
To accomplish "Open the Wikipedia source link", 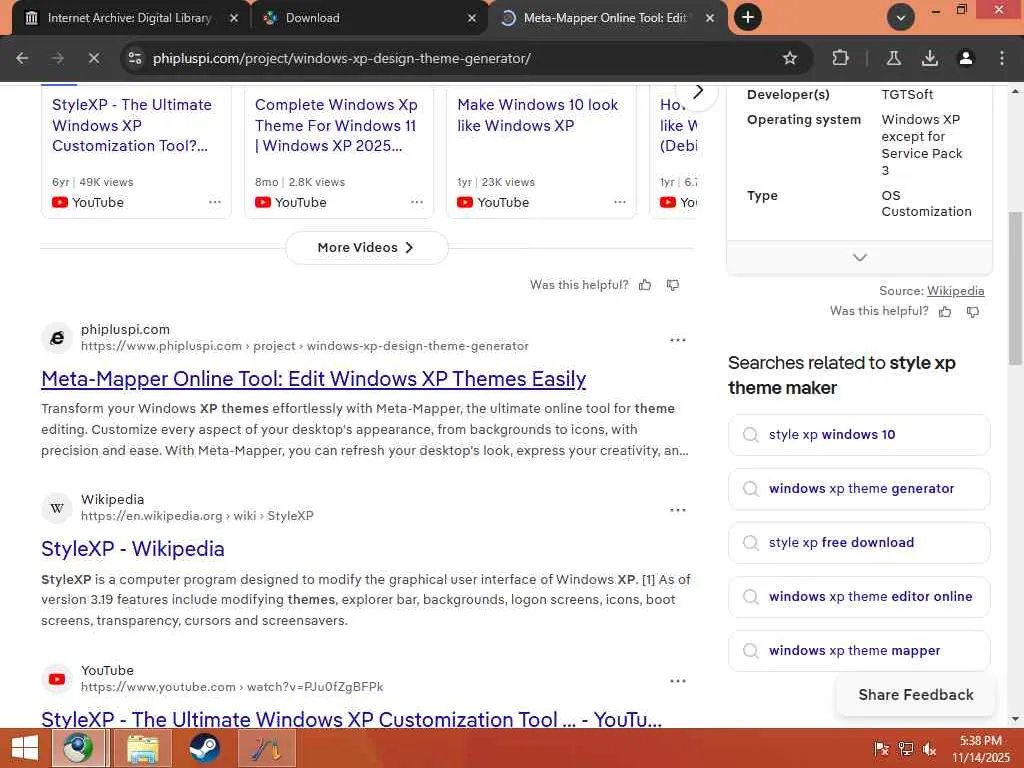I will [955, 291].
